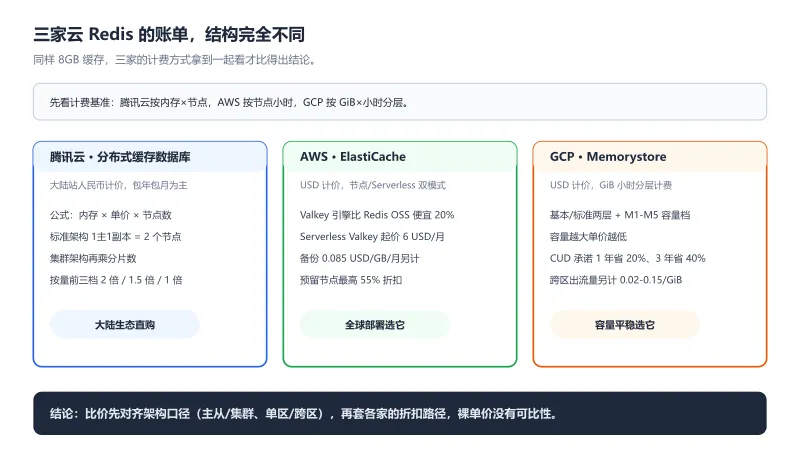Click USD 计价，GiB 小时分层计费 text

(x=611, y=185)
